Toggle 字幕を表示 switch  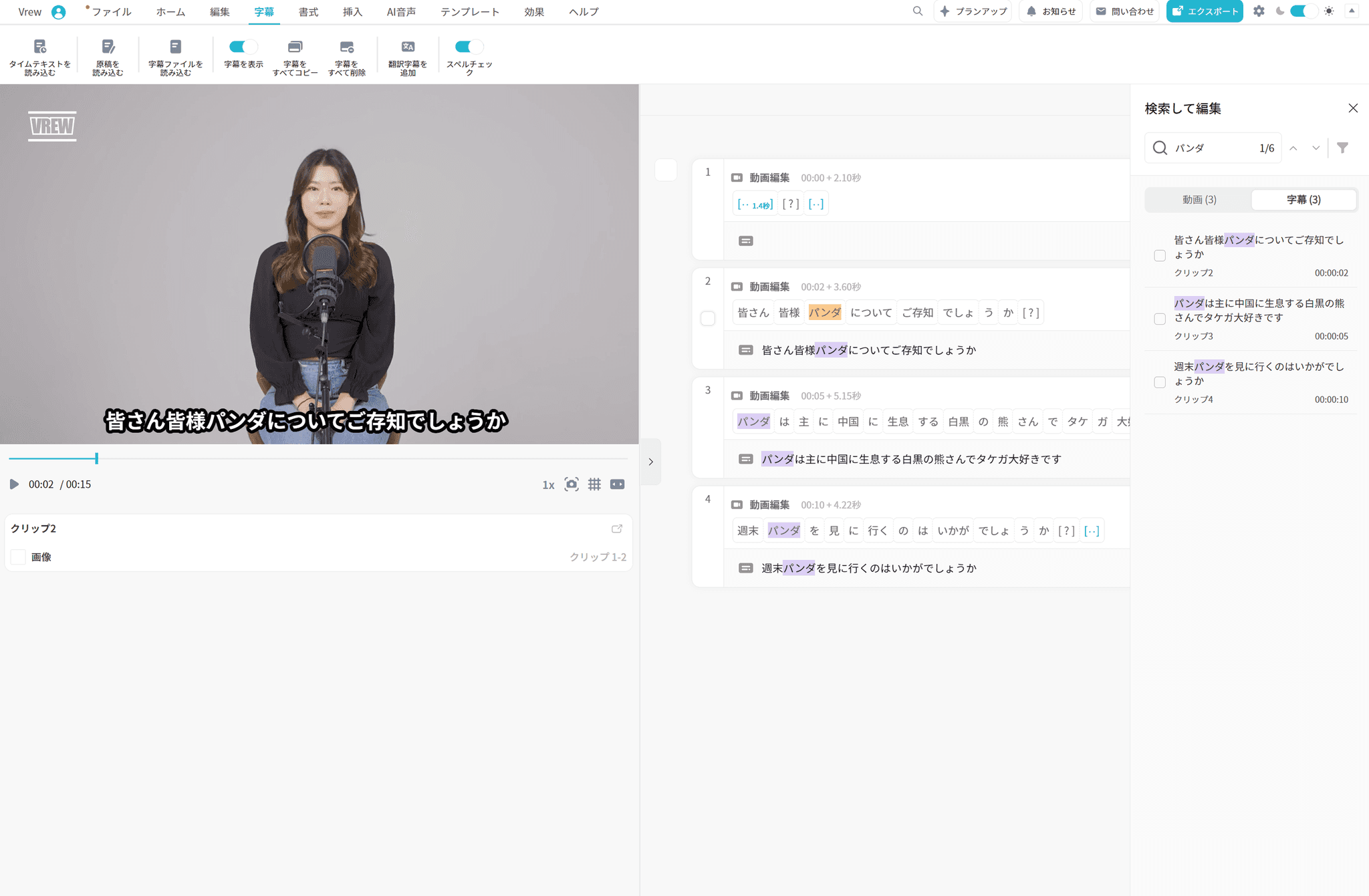coord(243,47)
